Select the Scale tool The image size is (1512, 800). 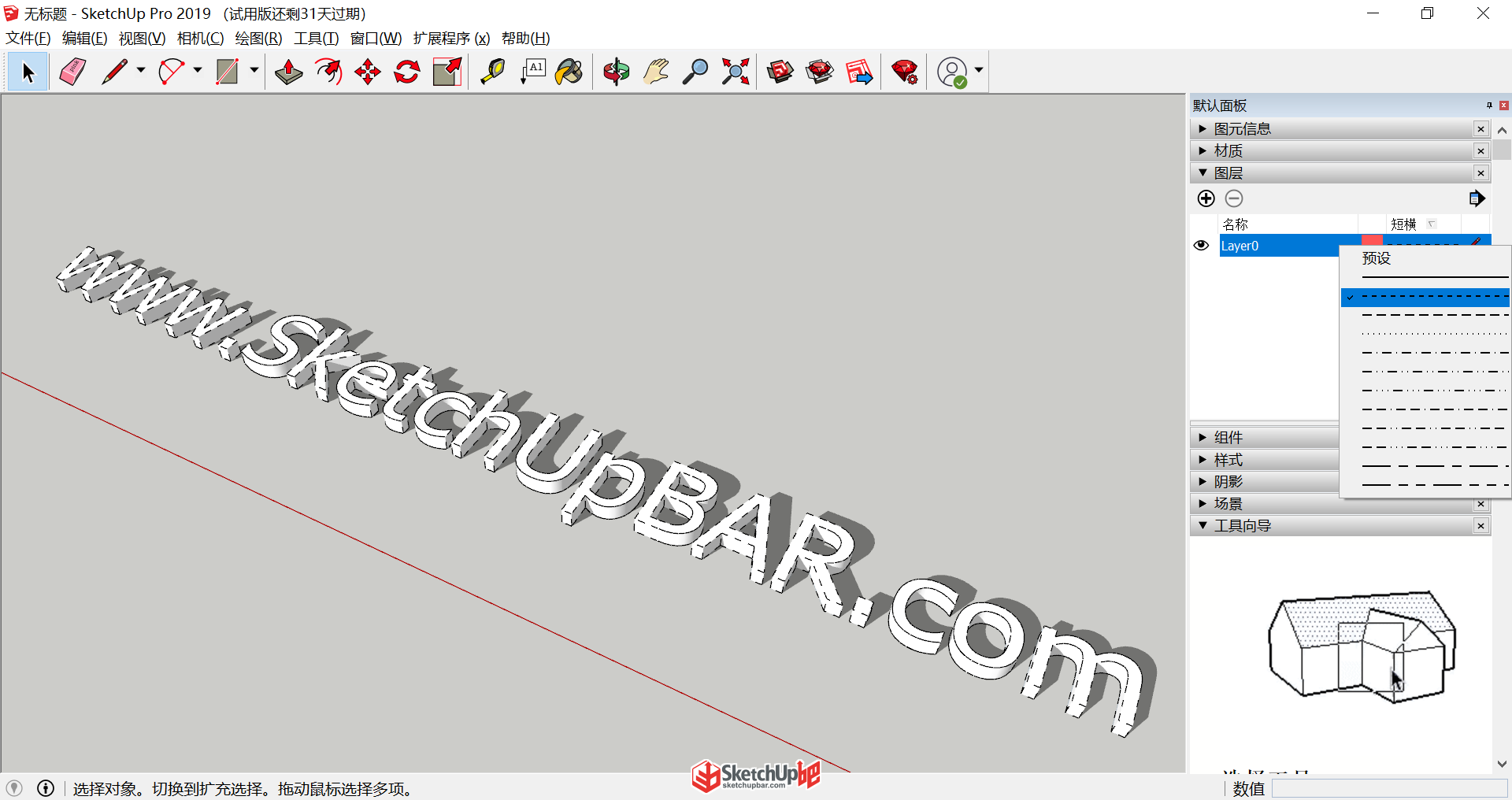(x=447, y=72)
